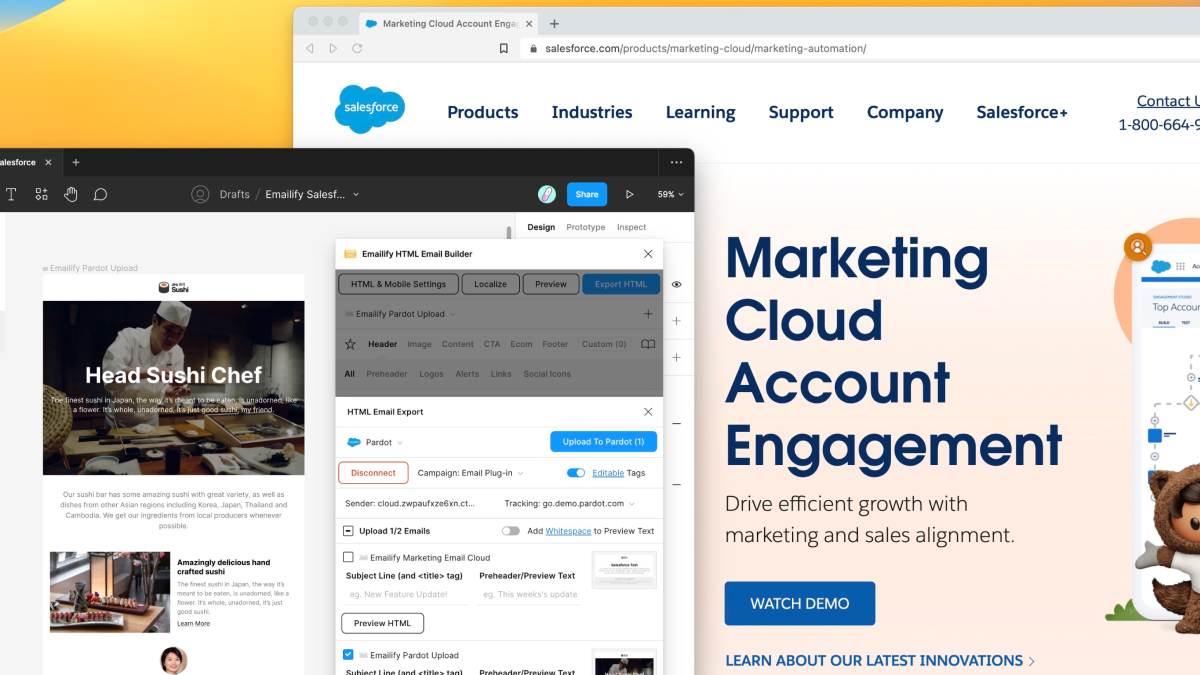The width and height of the screenshot is (1200, 675).
Task: Open the Sender address dropdown
Action: coord(410,503)
